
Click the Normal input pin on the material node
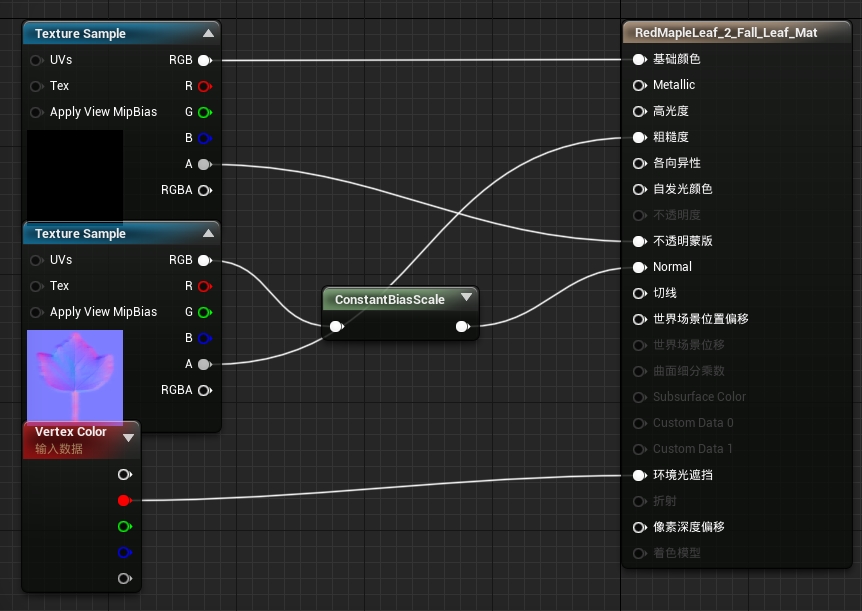(x=639, y=267)
